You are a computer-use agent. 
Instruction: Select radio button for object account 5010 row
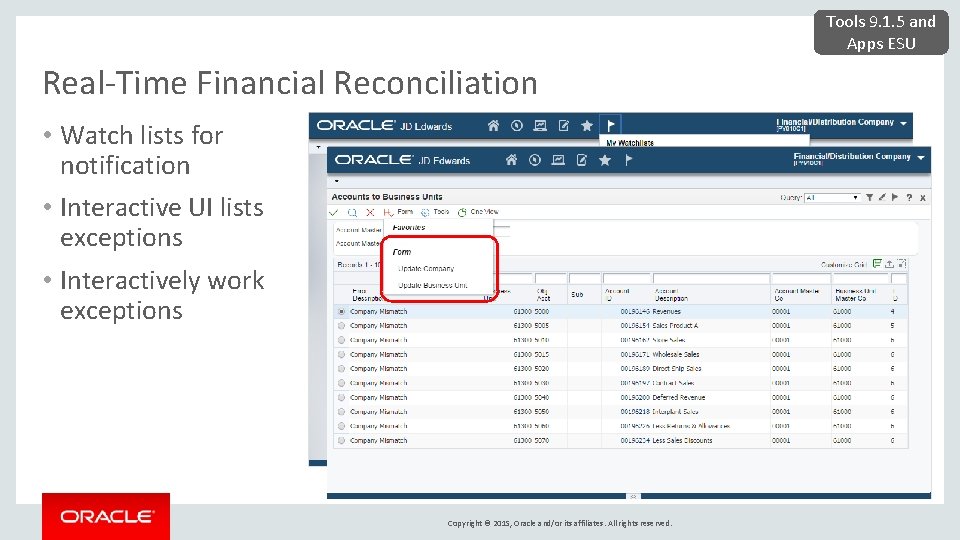(x=342, y=340)
